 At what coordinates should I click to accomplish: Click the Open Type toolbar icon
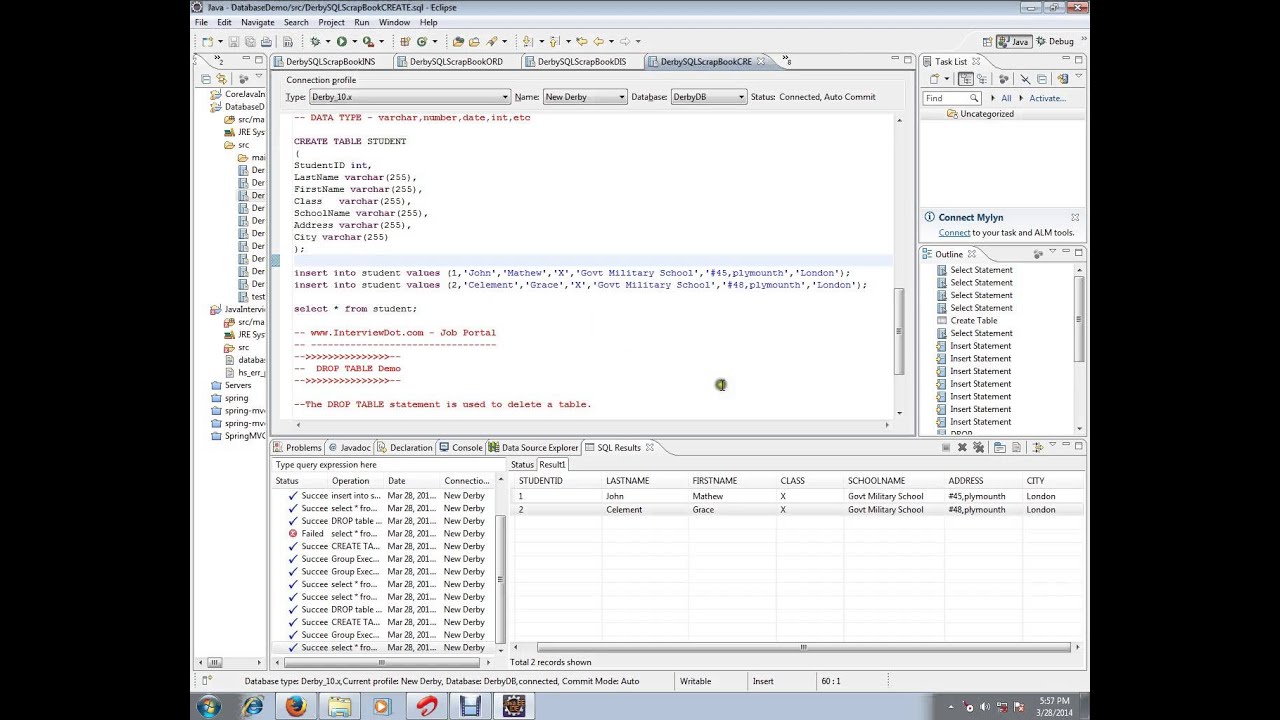458,42
